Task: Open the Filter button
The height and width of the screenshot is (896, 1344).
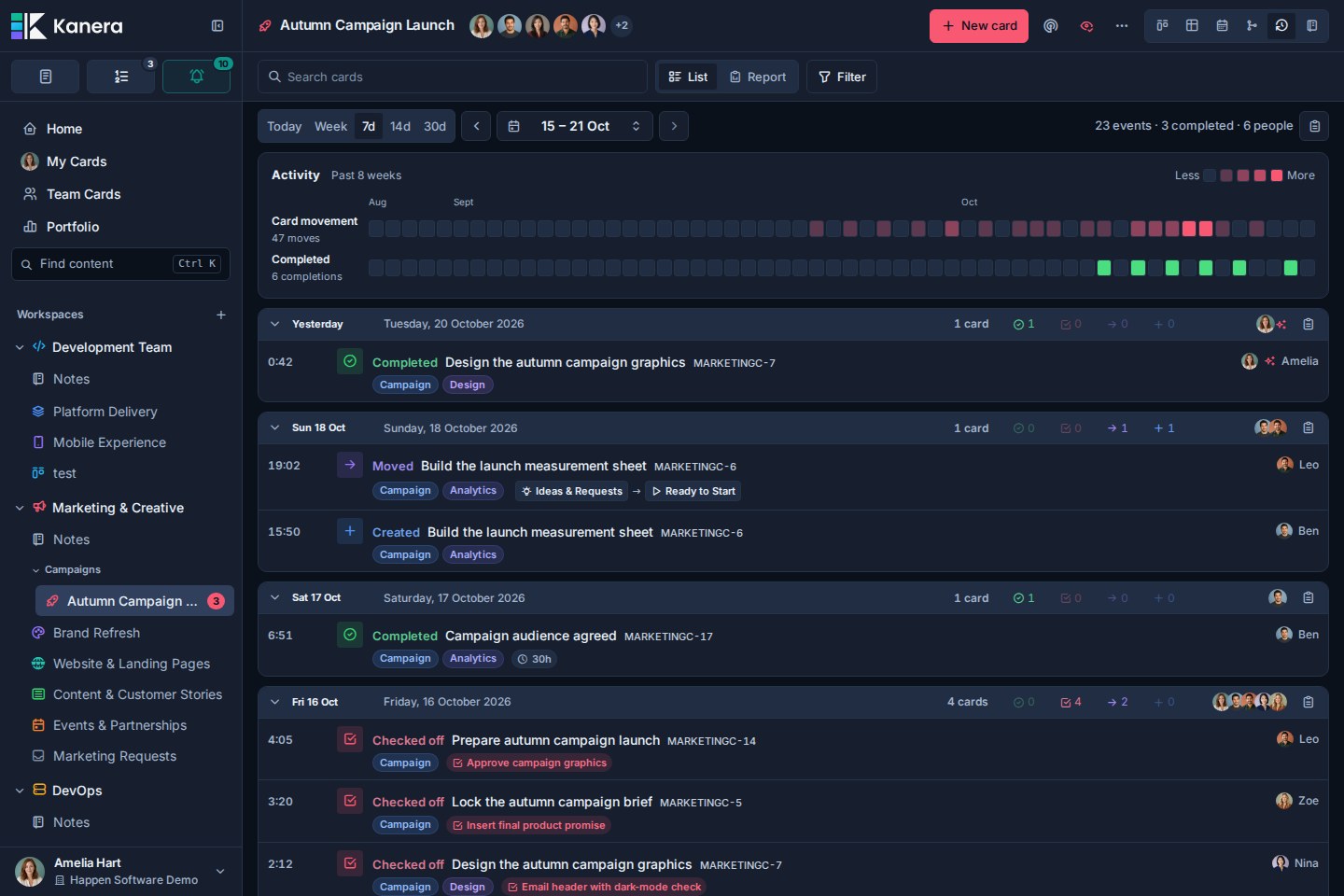Action: (842, 77)
